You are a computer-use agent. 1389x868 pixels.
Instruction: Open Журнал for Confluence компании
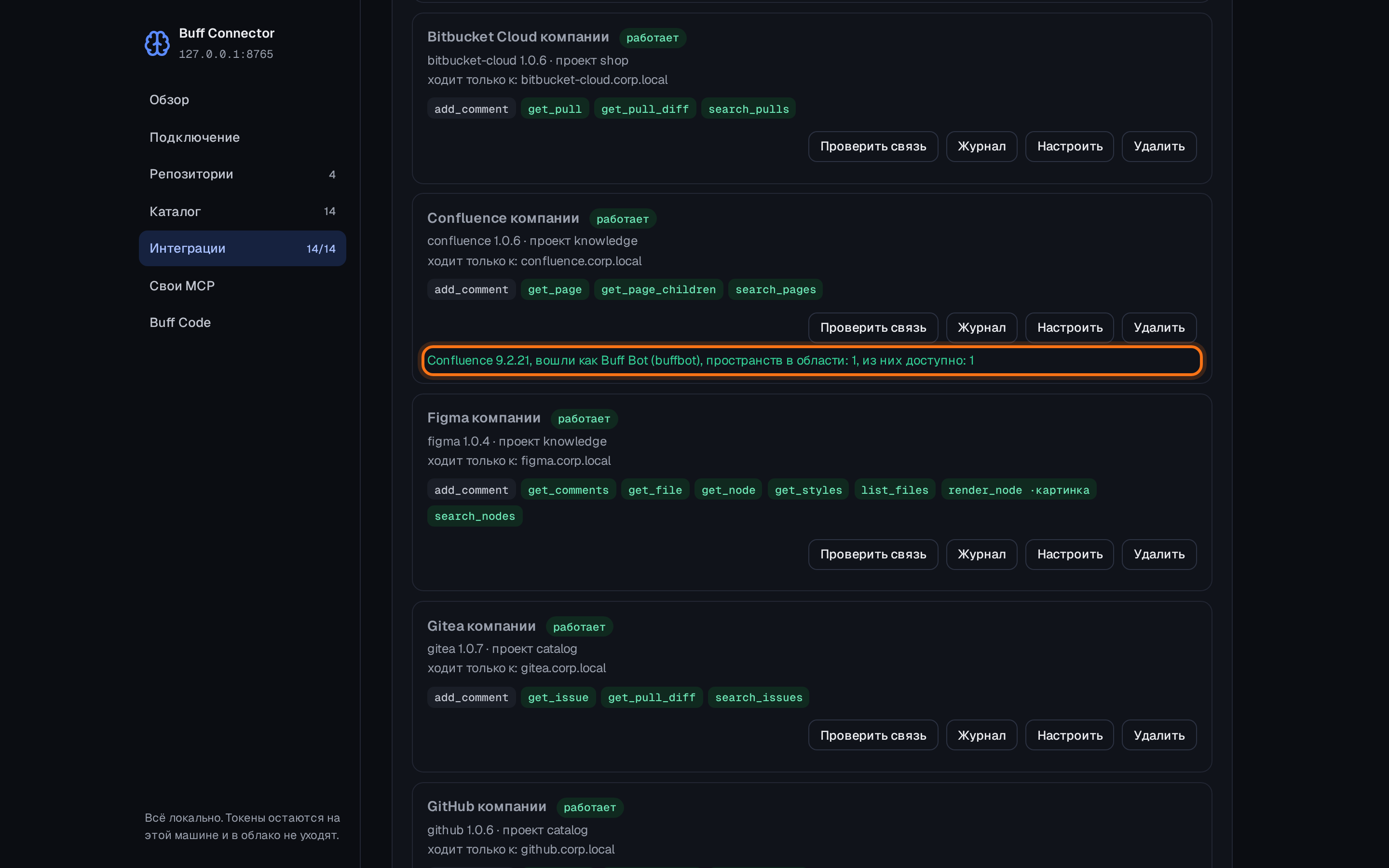tap(981, 328)
